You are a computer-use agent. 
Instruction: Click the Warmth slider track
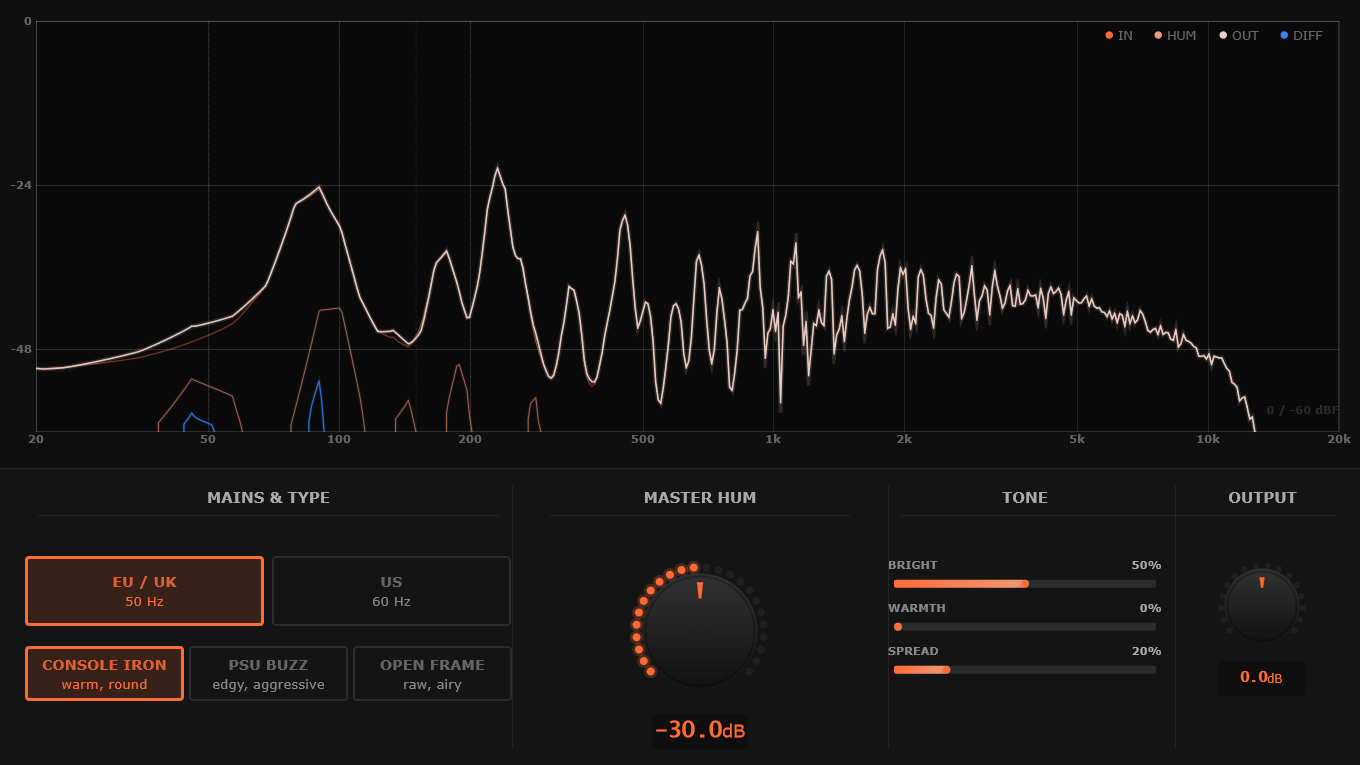pyautogui.click(x=1024, y=627)
